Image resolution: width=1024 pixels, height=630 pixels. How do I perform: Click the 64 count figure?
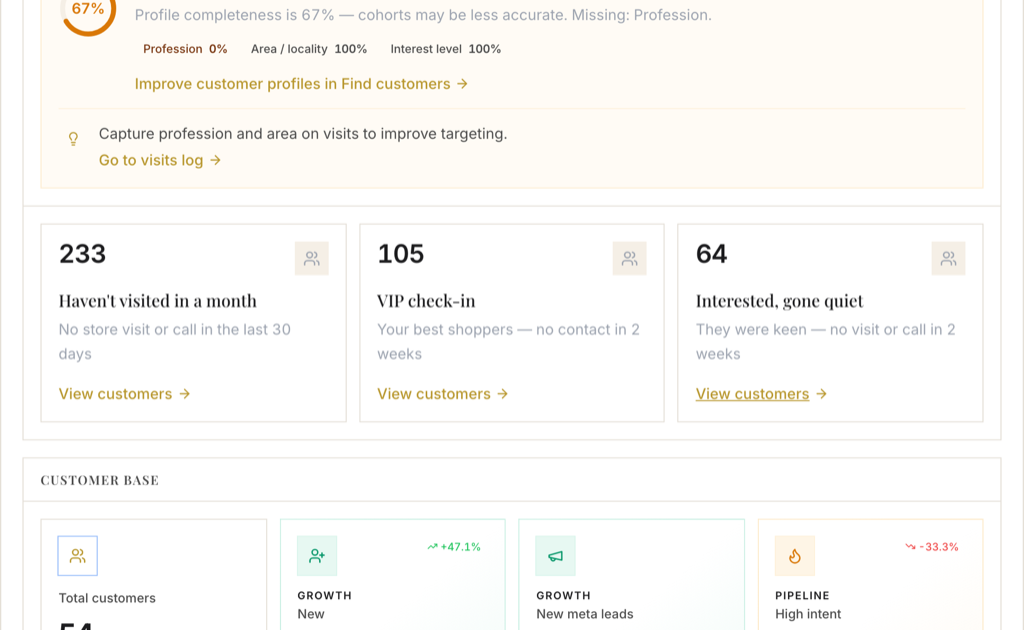coord(711,254)
